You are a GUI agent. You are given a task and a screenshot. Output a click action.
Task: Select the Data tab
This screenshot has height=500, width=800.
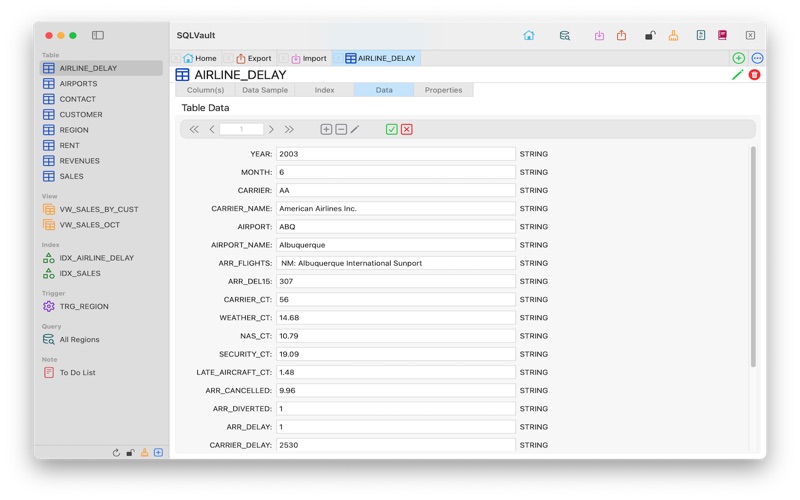click(x=384, y=90)
